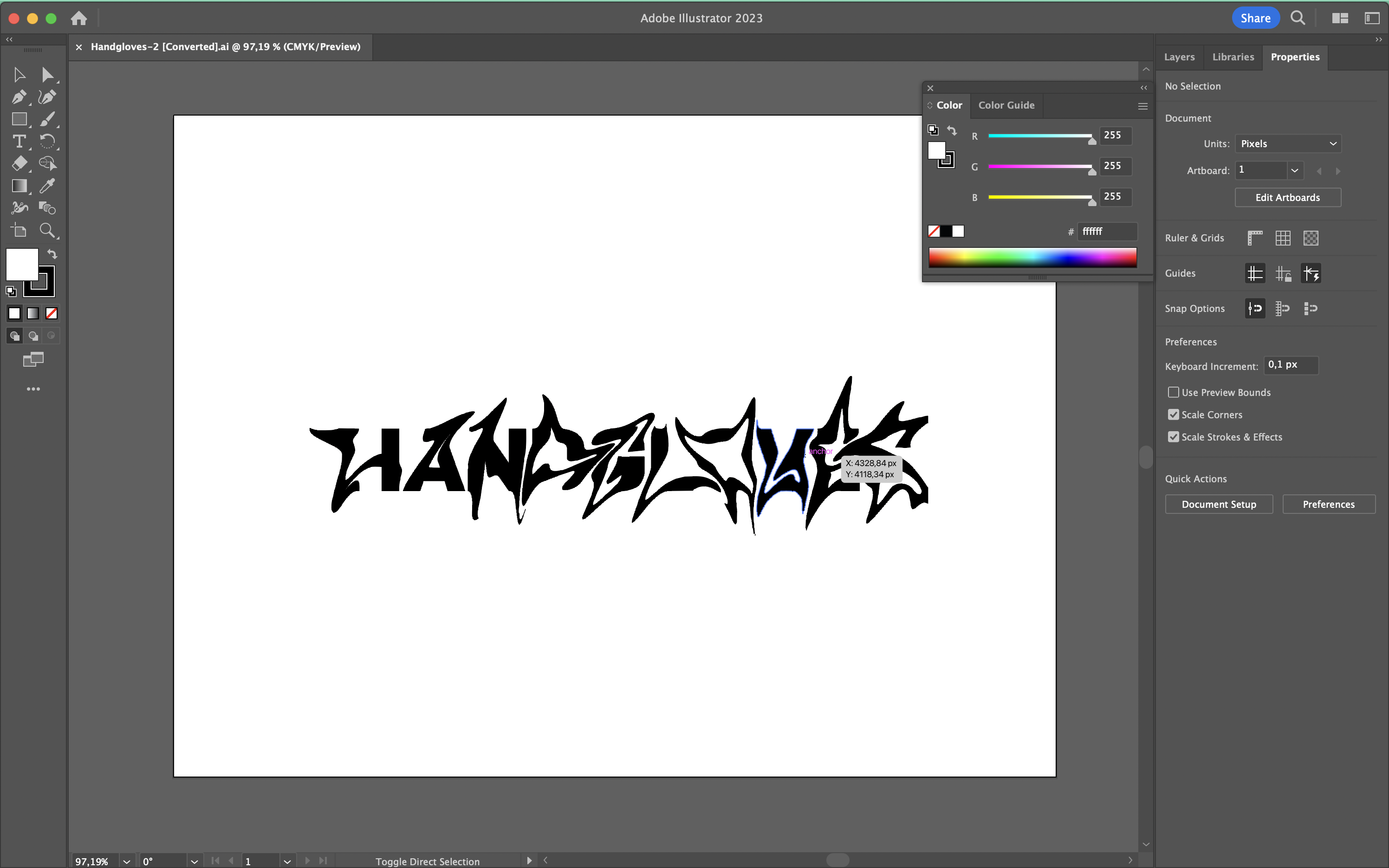Select the Type tool
Image resolution: width=1389 pixels, height=868 pixels.
pos(19,141)
